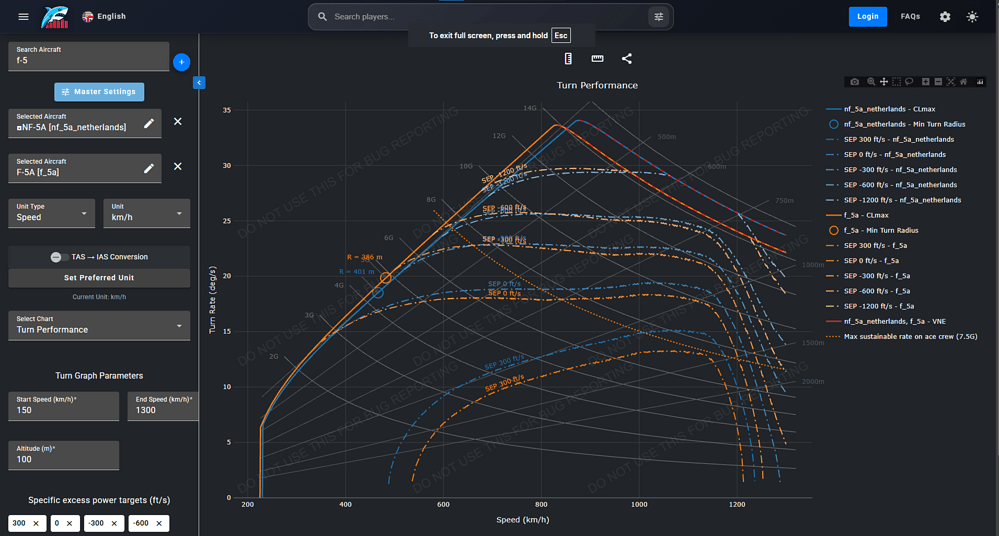This screenshot has width=999, height=536.
Task: Add aircraft with the blue plus button
Action: tap(182, 62)
